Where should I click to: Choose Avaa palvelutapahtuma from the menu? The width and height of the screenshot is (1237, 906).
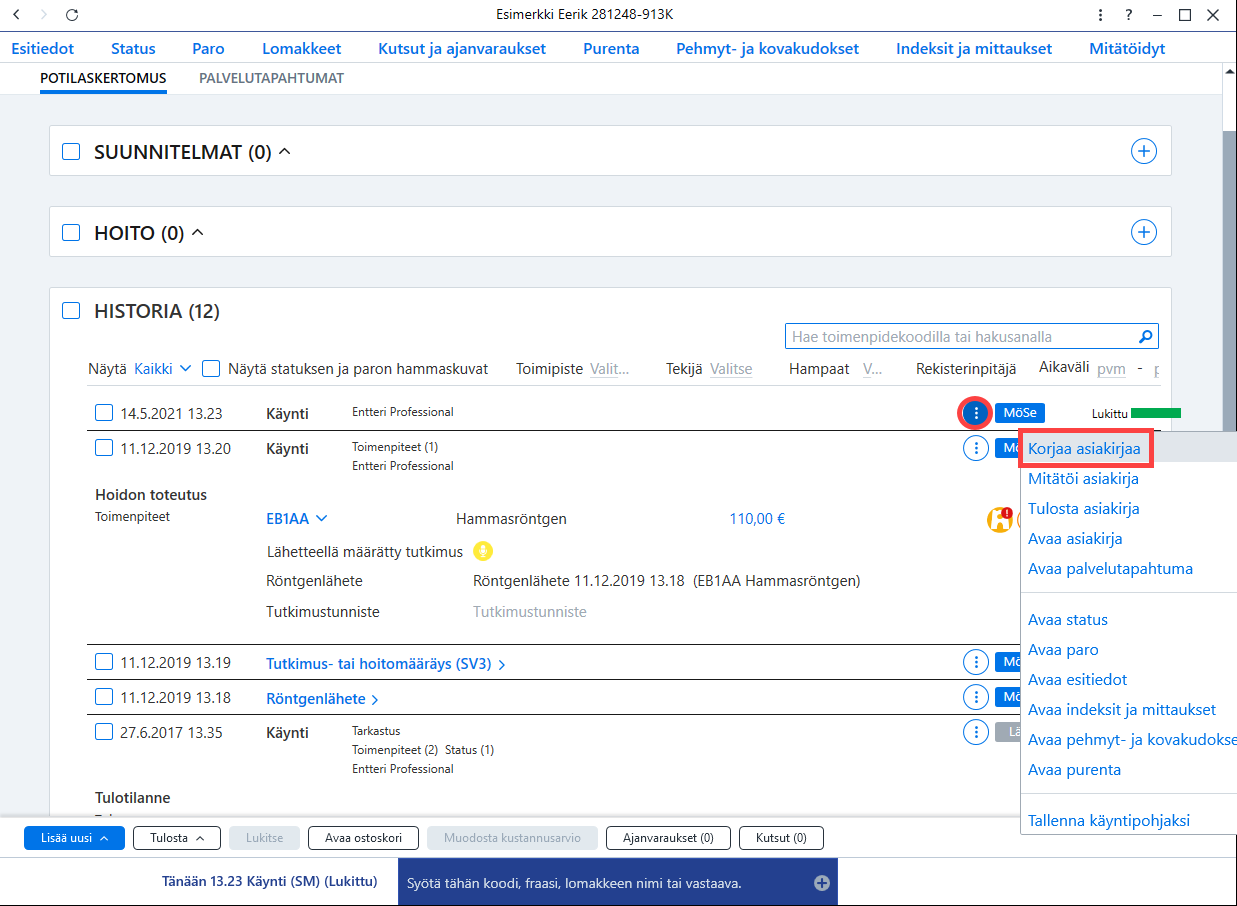(x=1110, y=569)
